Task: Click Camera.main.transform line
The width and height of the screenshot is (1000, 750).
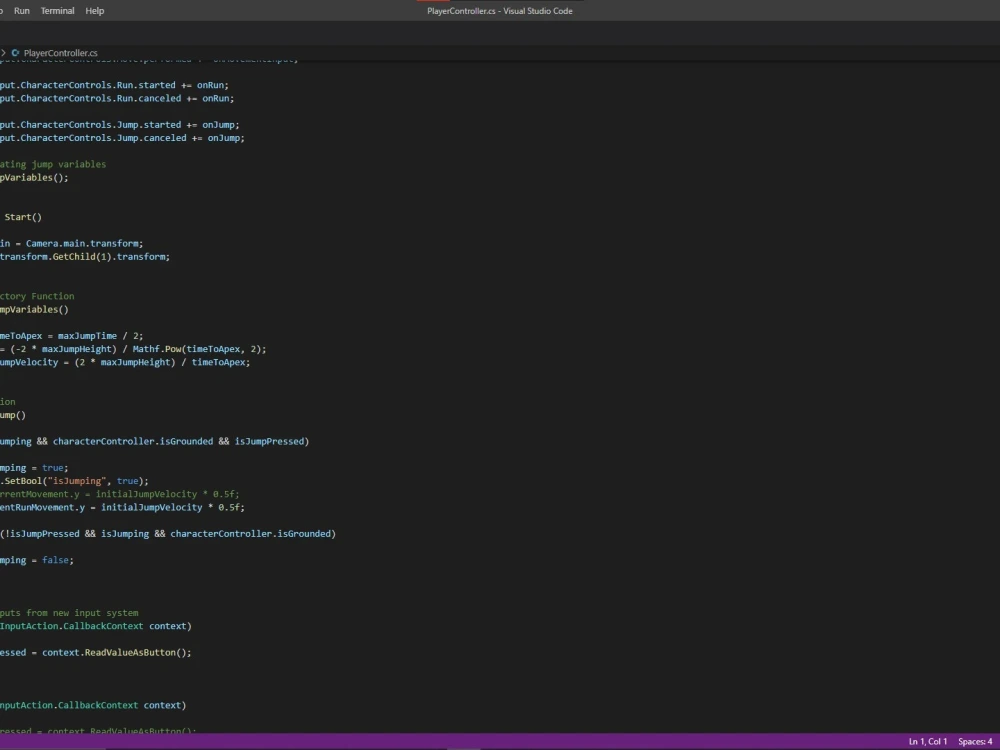Action: 71,243
